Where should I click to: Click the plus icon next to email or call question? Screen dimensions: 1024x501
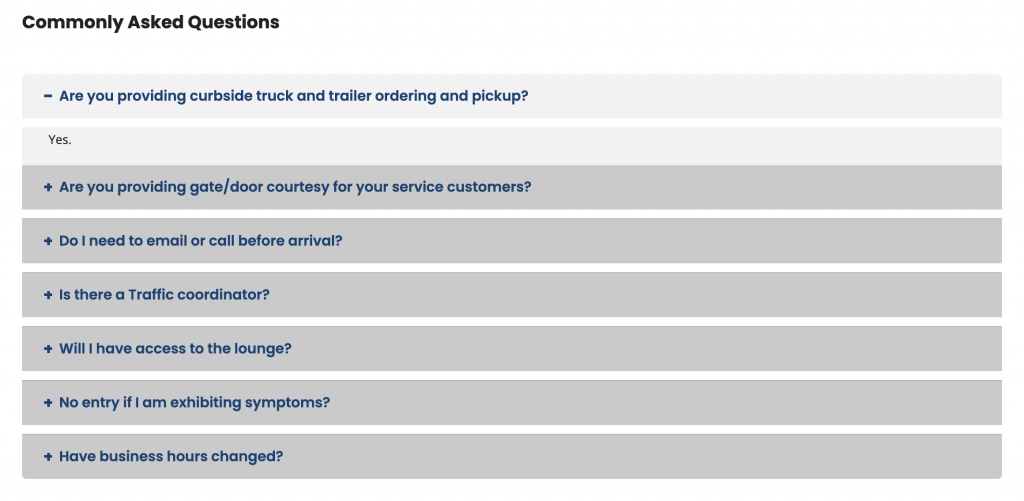click(48, 242)
